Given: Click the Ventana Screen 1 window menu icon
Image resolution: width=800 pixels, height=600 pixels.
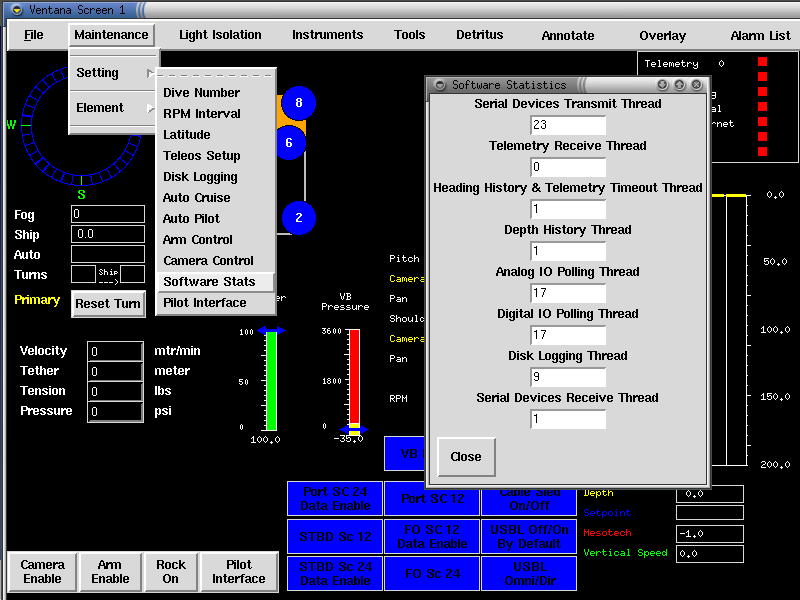Looking at the screenshot, I should 17,10.
